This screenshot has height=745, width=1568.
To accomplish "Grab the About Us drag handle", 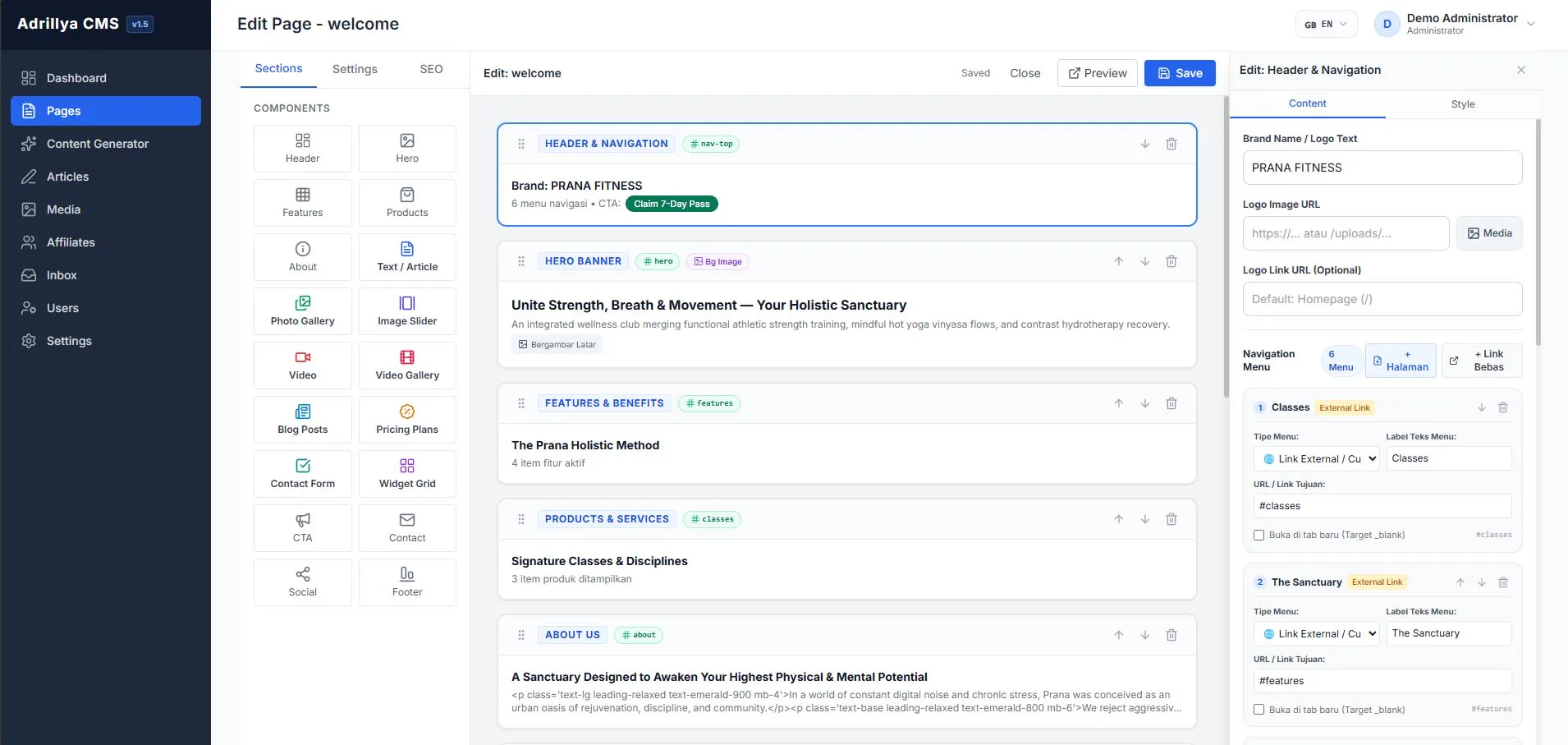I will click(521, 635).
